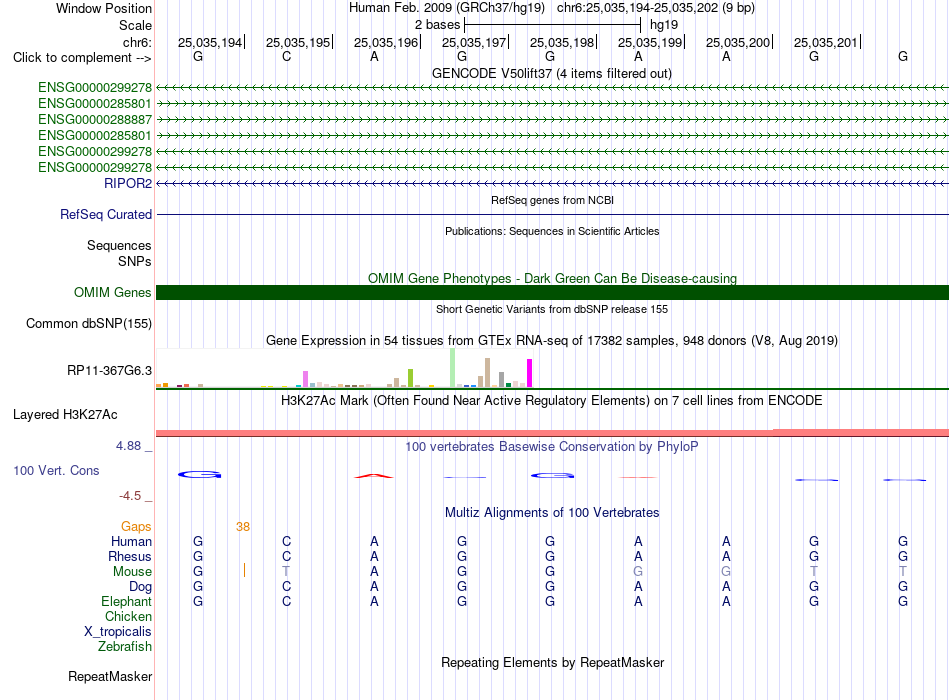Screen dimensions: 950x700
Task: Click the magenta bar in GTEx expression chart
Action: coord(530,373)
